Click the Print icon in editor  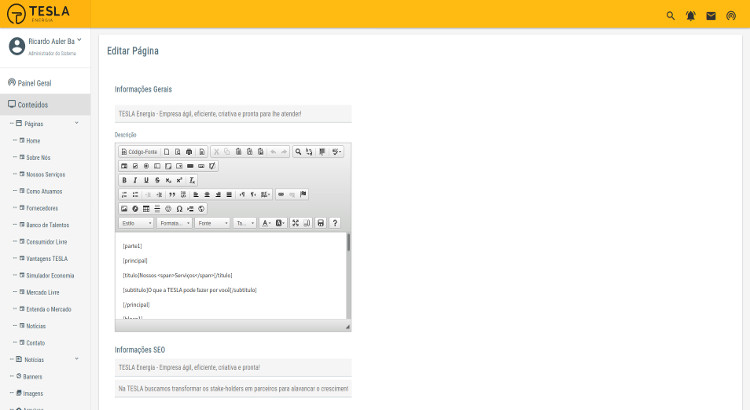click(189, 152)
